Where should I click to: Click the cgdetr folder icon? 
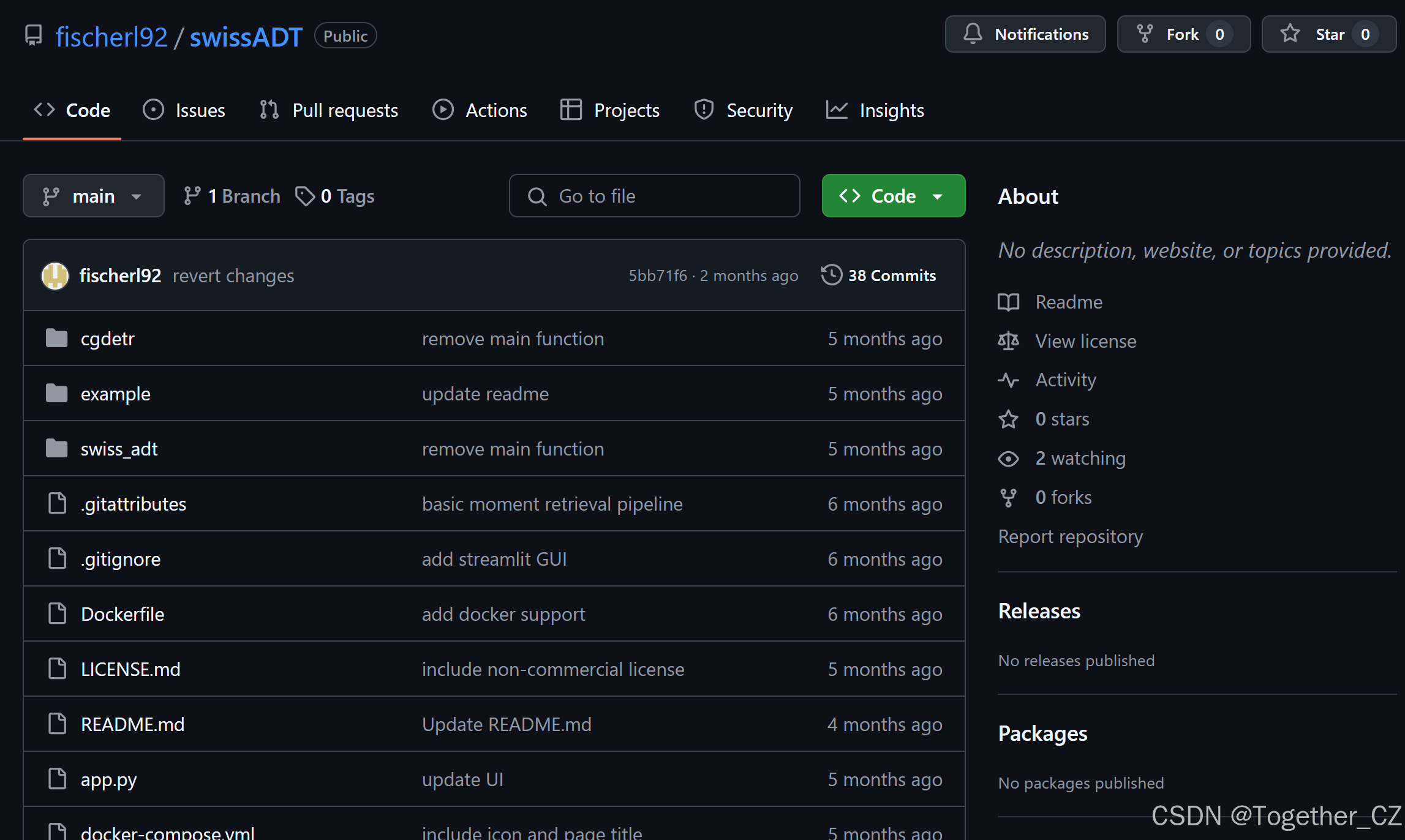click(57, 338)
